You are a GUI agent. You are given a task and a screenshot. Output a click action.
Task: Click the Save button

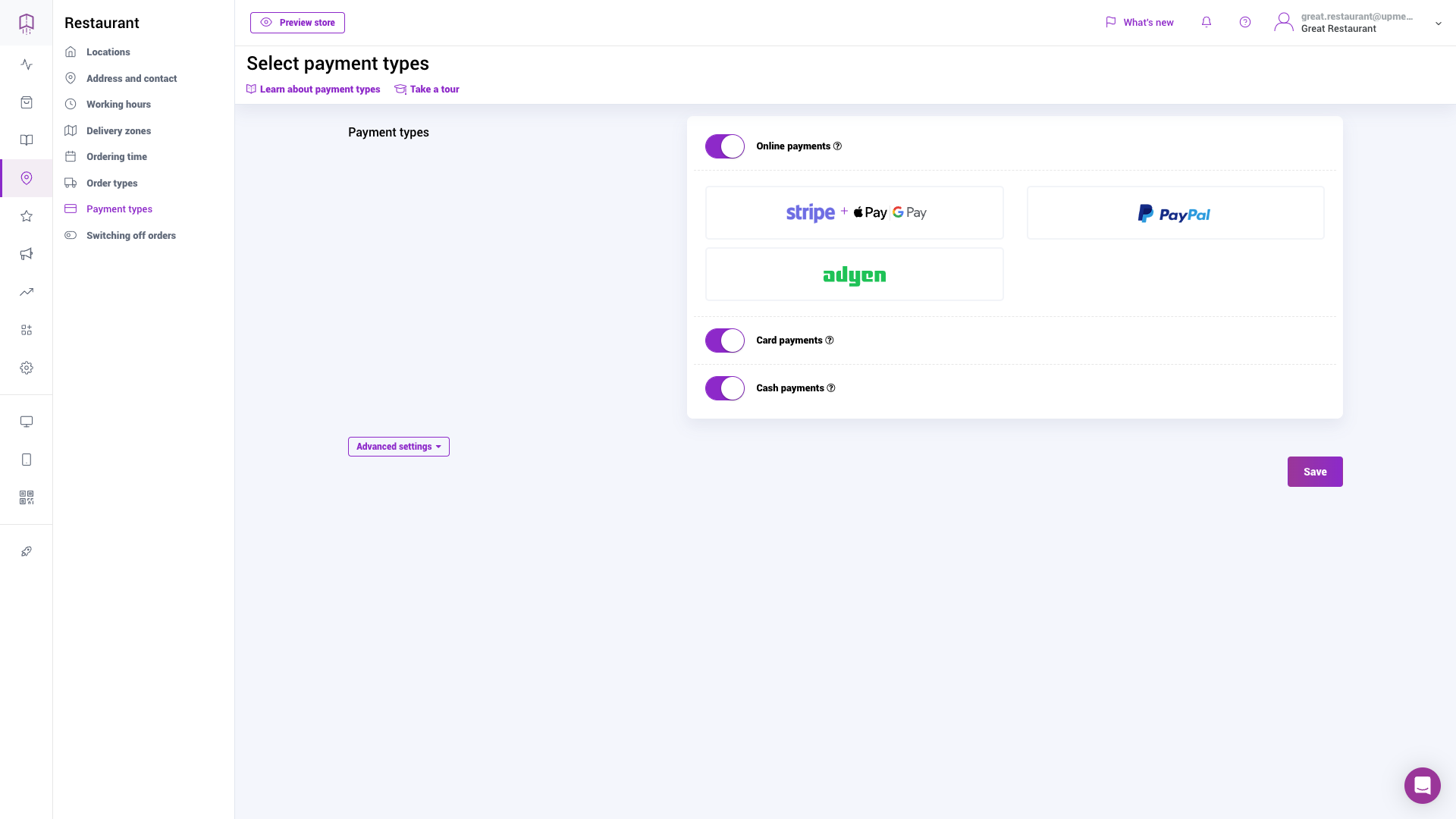point(1315,472)
